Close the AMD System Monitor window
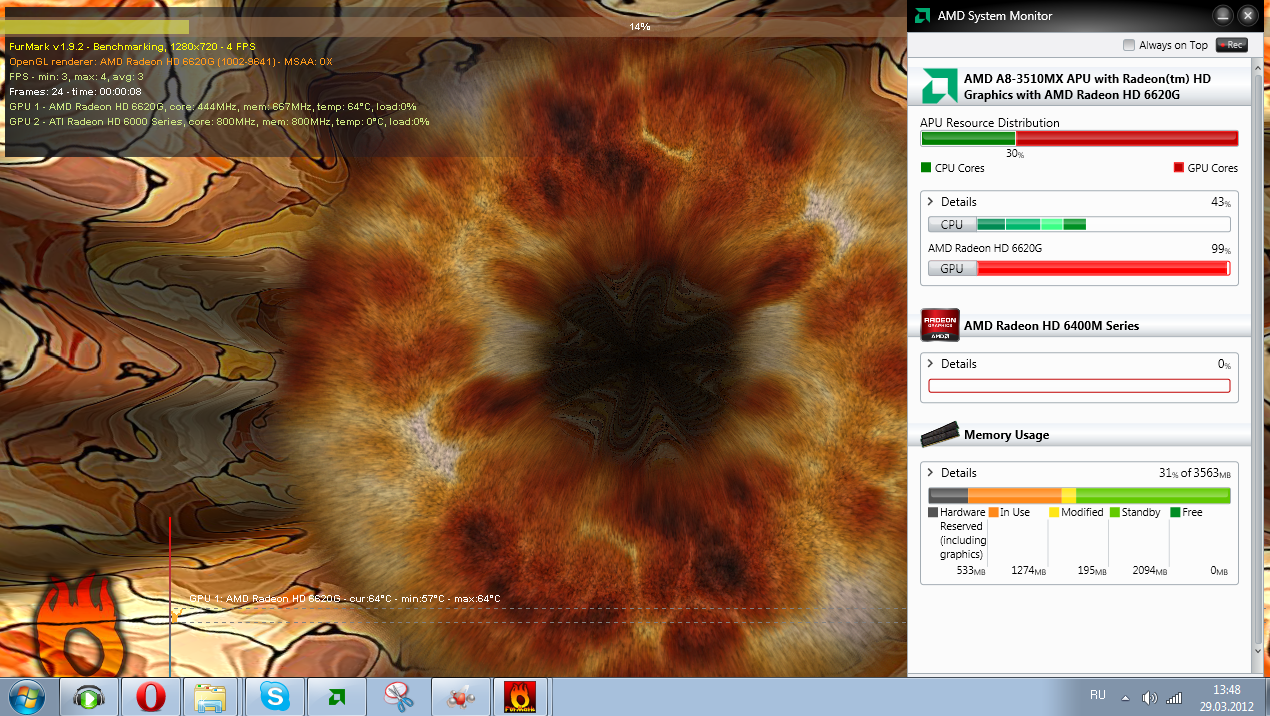The width and height of the screenshot is (1270, 716). [1246, 16]
